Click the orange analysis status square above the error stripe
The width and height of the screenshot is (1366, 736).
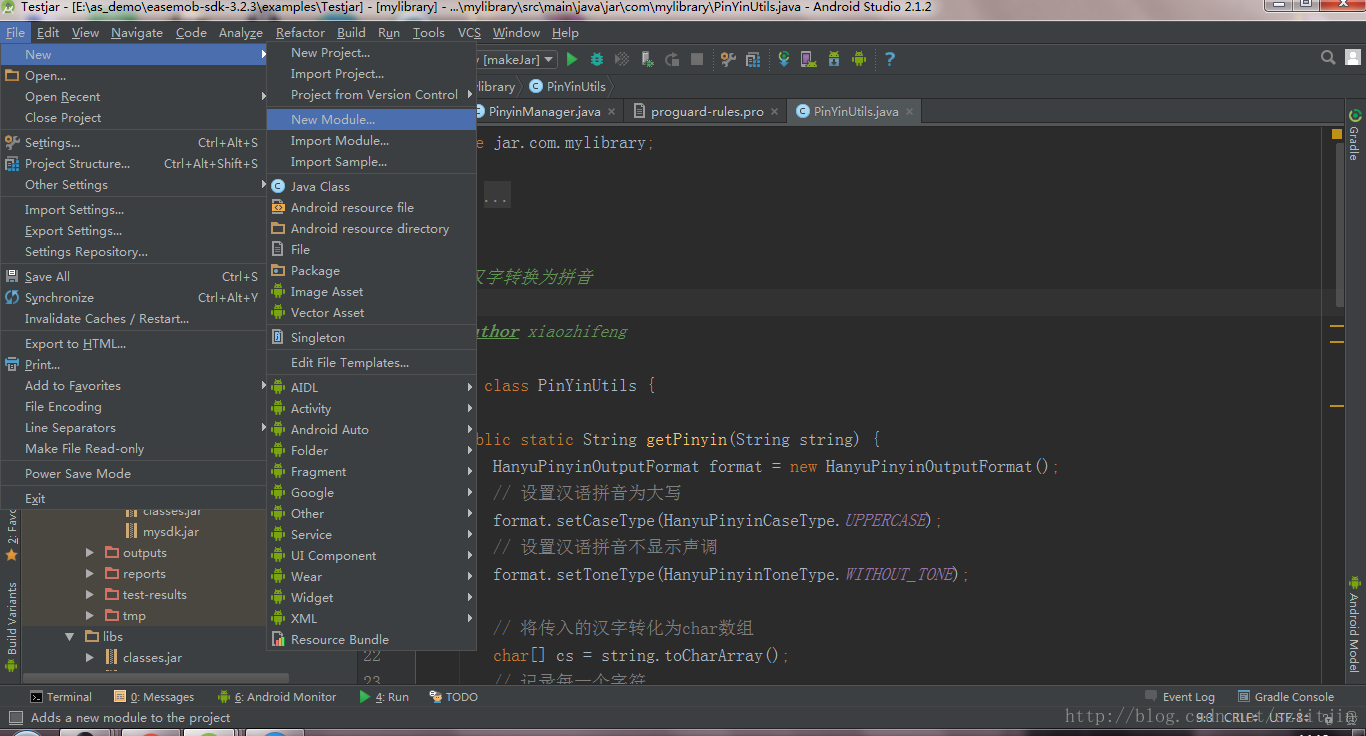click(x=1337, y=133)
